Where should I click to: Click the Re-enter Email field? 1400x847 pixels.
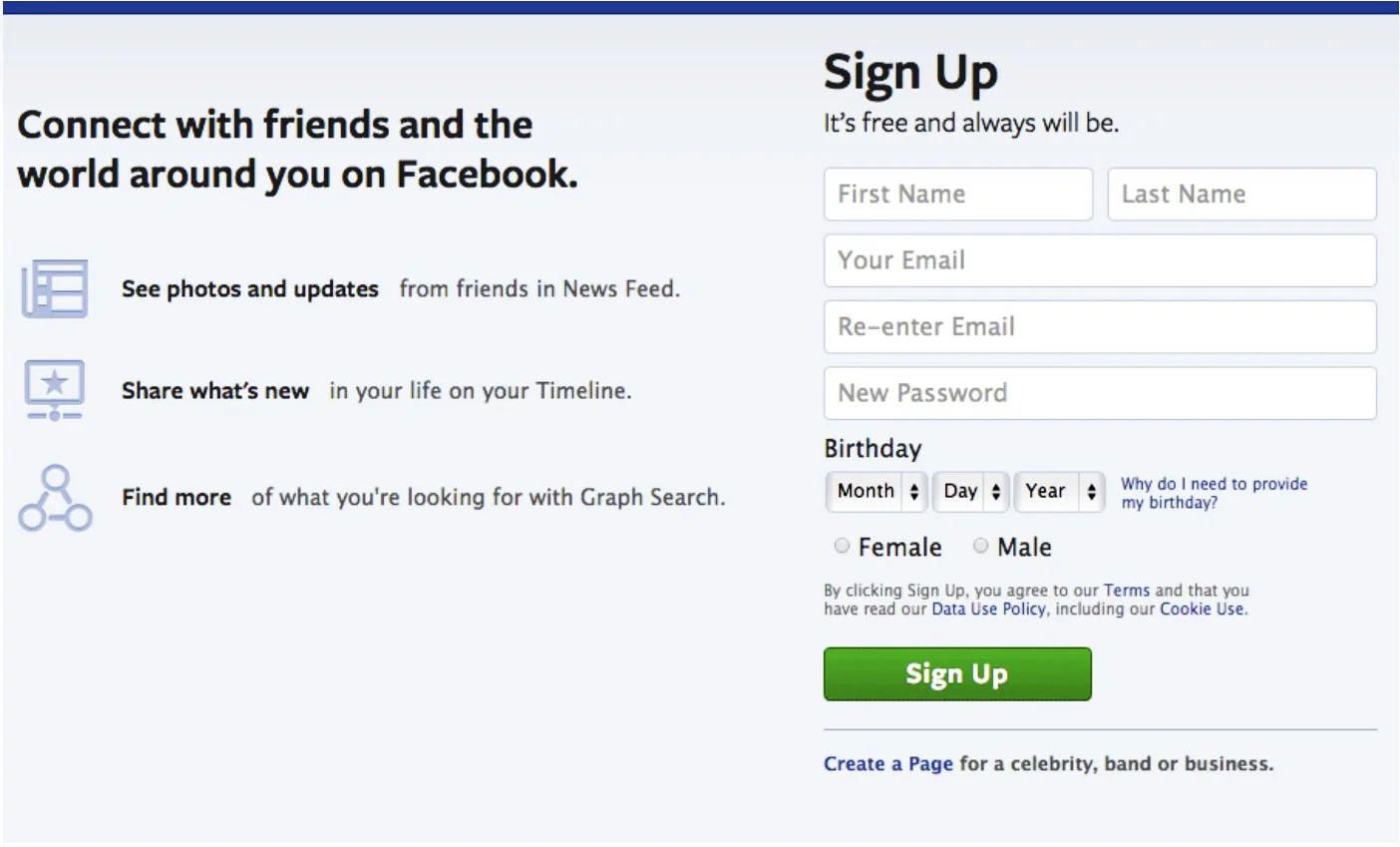[1099, 327]
